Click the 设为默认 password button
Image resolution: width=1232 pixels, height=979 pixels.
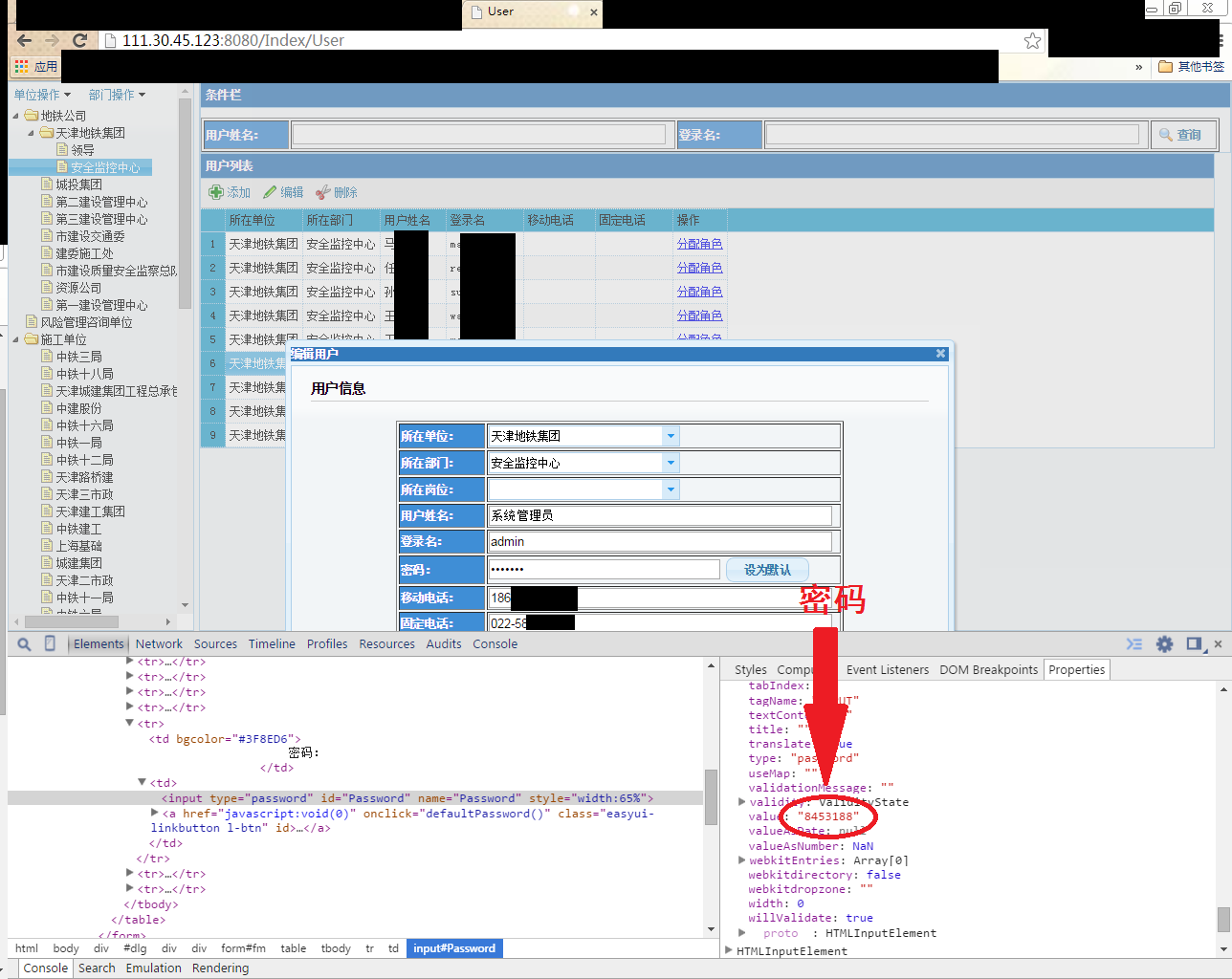pos(767,570)
